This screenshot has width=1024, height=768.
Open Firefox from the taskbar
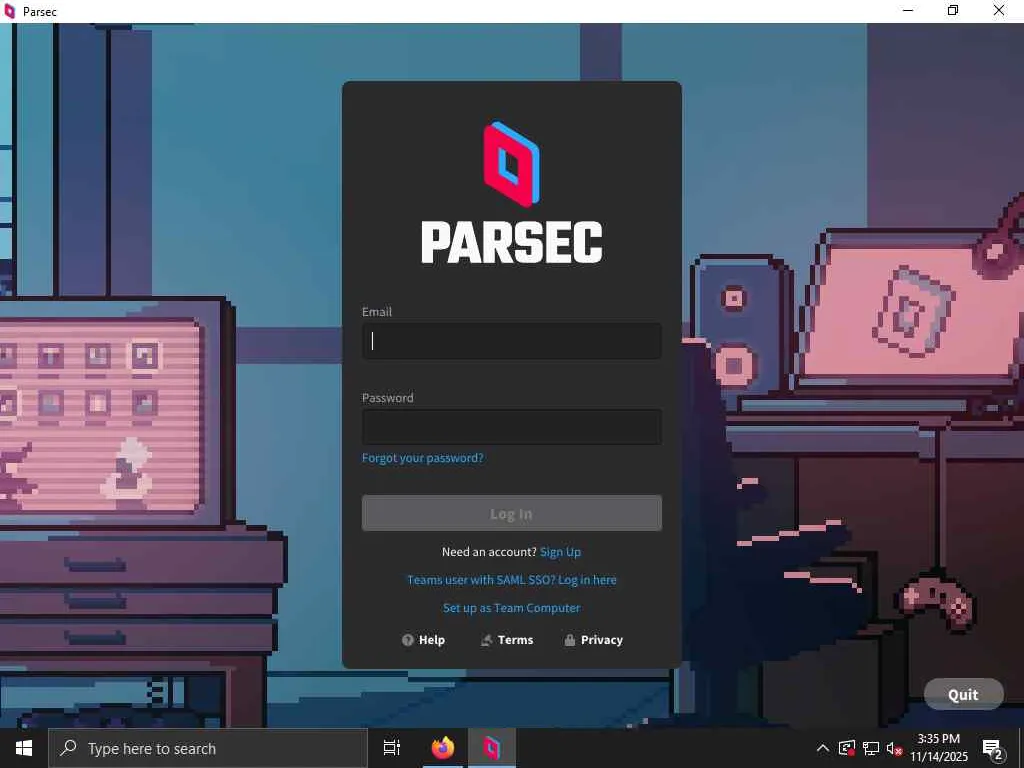(443, 748)
